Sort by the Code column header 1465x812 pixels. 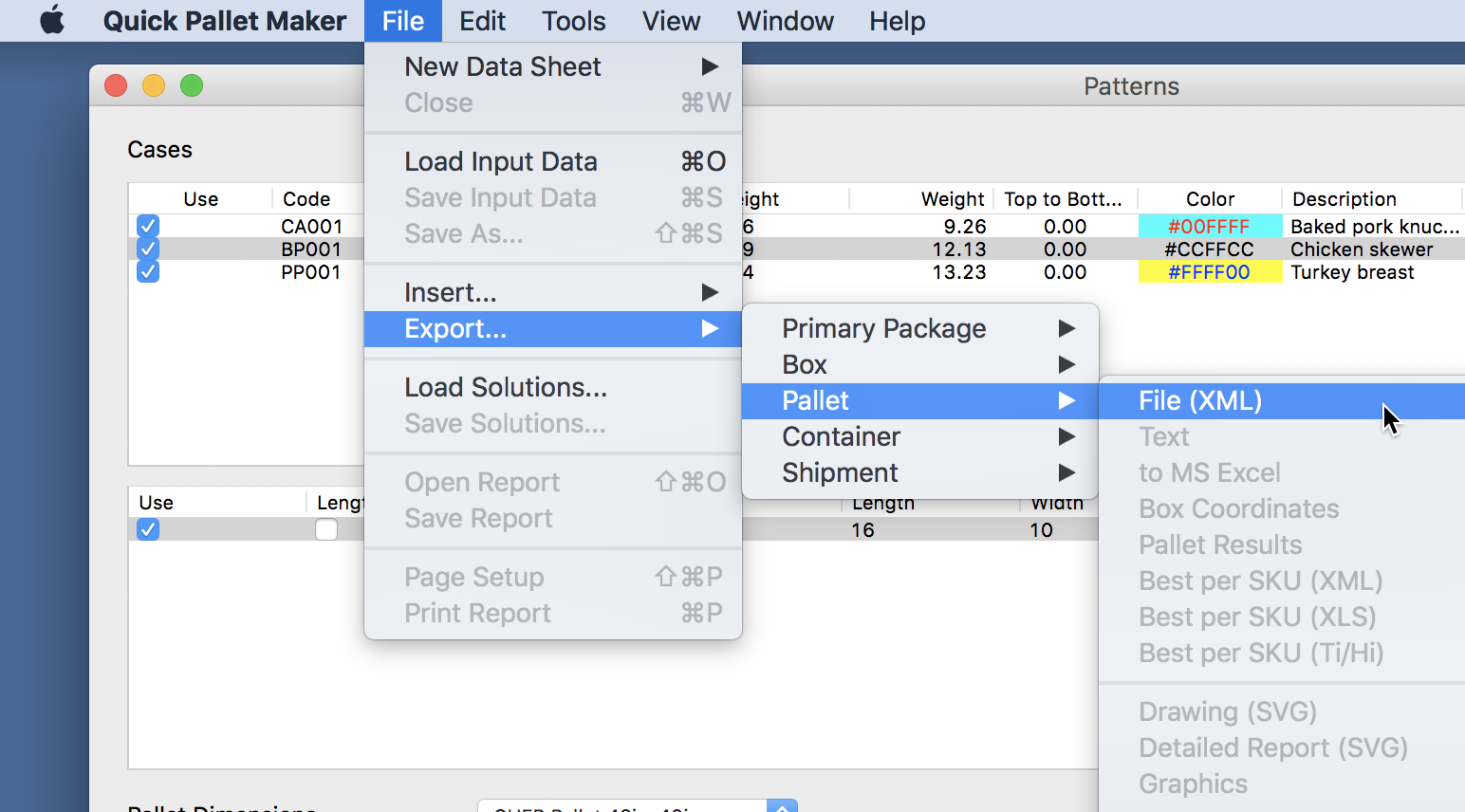[306, 199]
